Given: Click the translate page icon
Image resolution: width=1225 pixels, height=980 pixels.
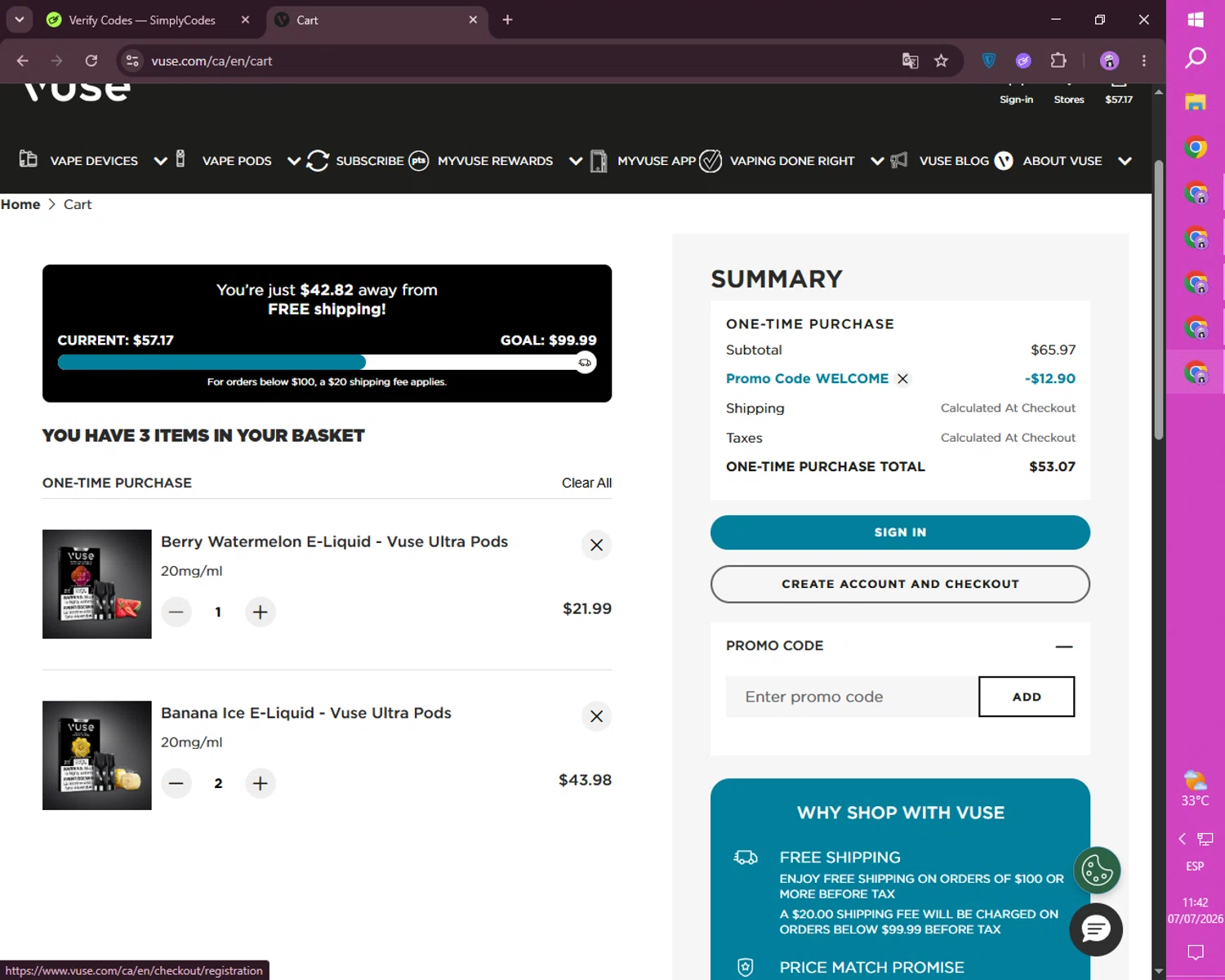Looking at the screenshot, I should (910, 60).
